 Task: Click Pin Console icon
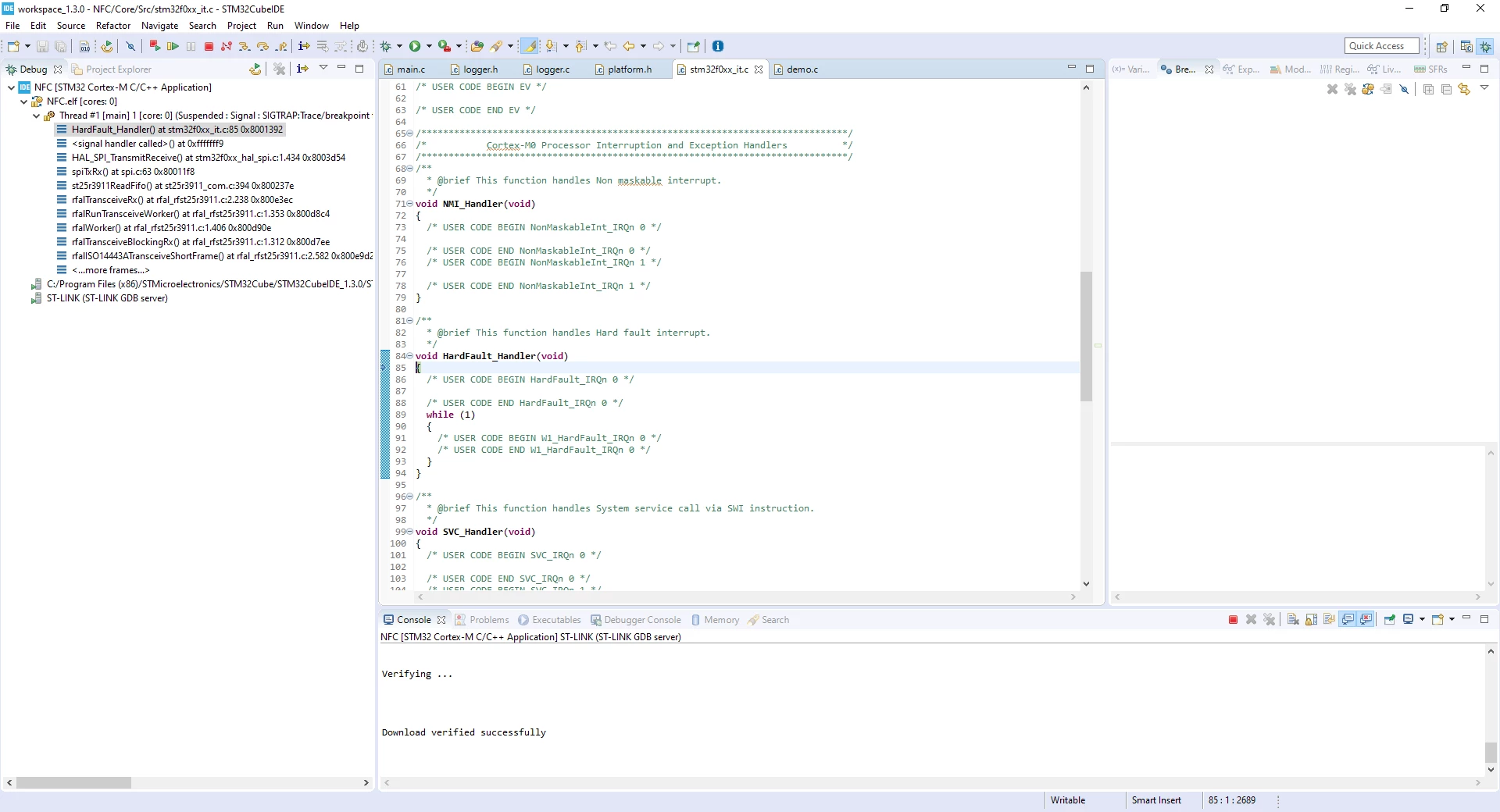click(x=1389, y=620)
